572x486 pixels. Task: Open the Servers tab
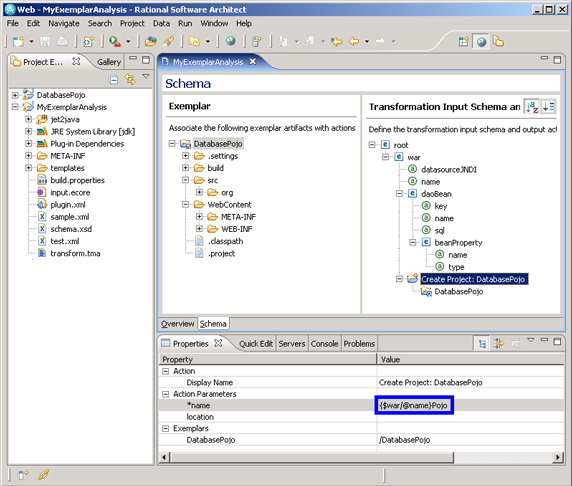tap(292, 344)
